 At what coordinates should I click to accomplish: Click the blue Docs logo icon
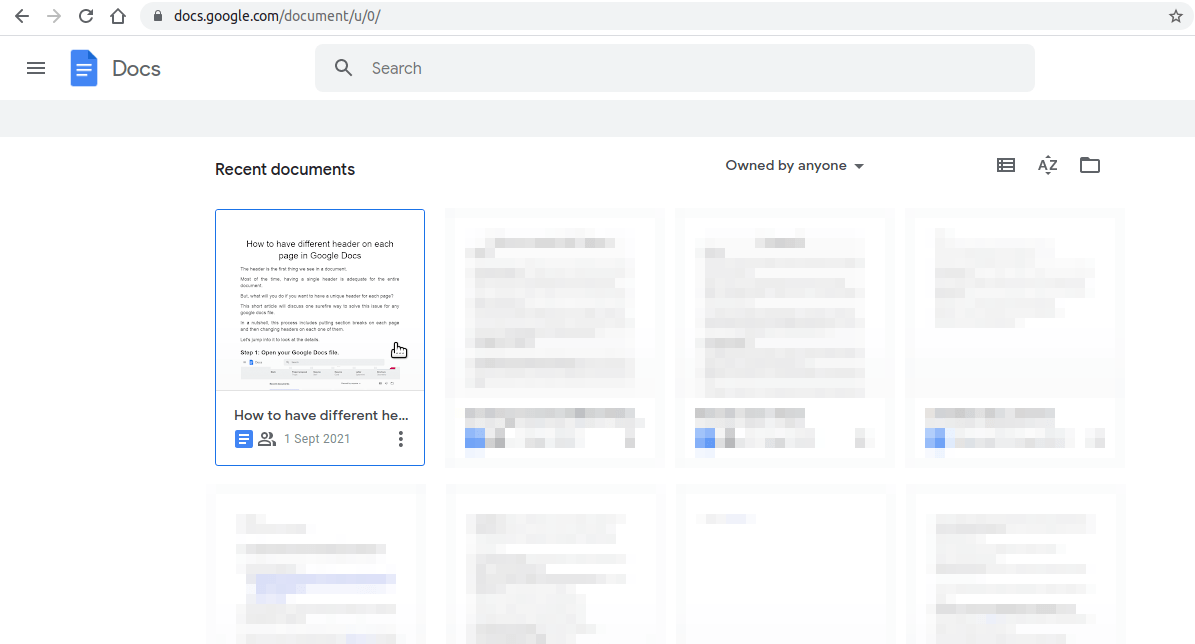tap(84, 68)
